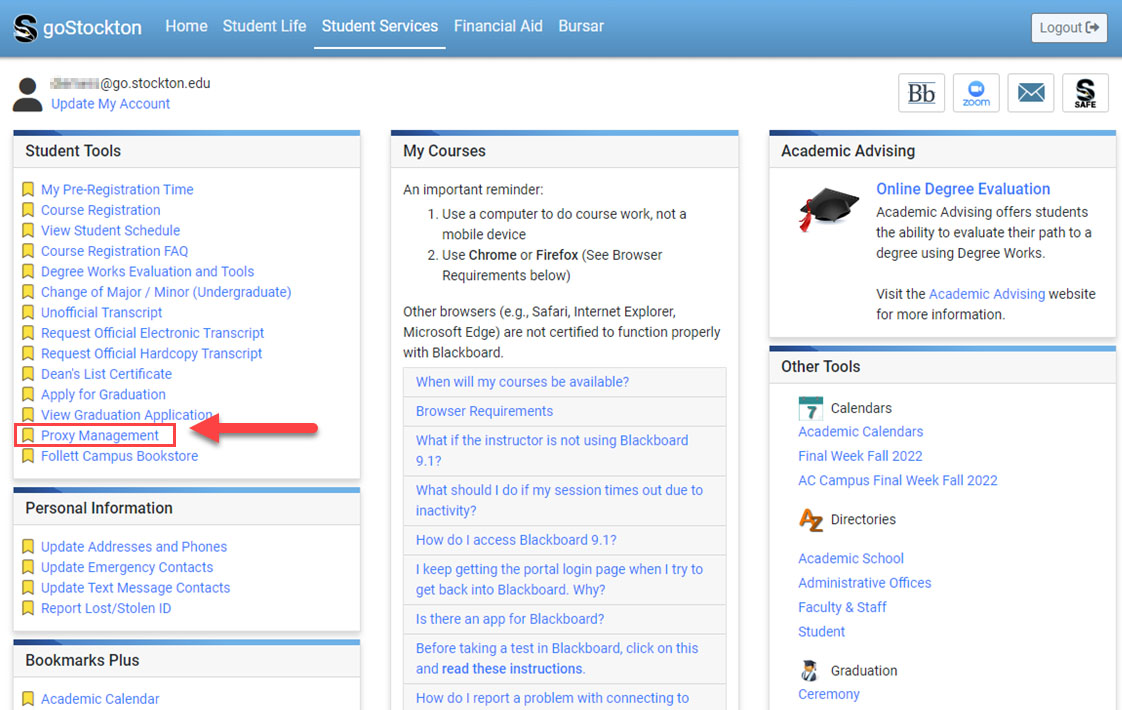This screenshot has width=1122, height=710.
Task: Open Update Text Message Contacts link
Action: coord(135,588)
